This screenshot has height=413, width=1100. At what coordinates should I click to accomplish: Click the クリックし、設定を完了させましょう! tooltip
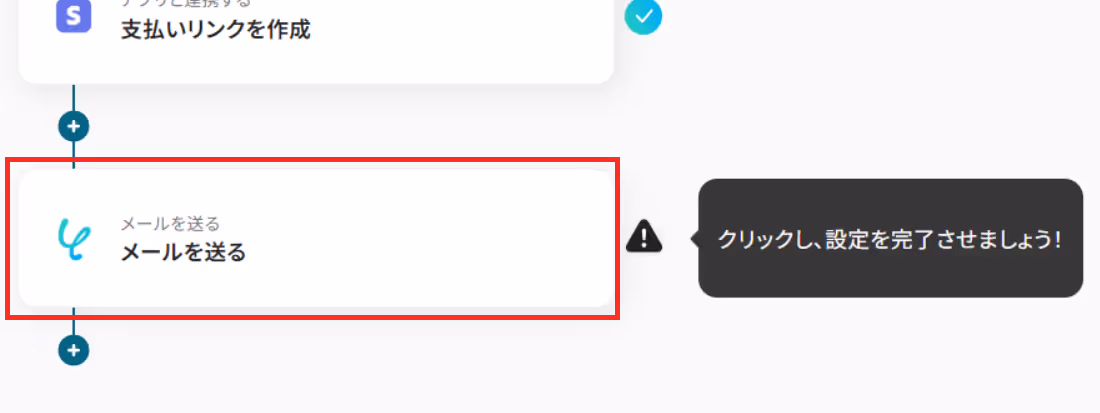point(891,238)
